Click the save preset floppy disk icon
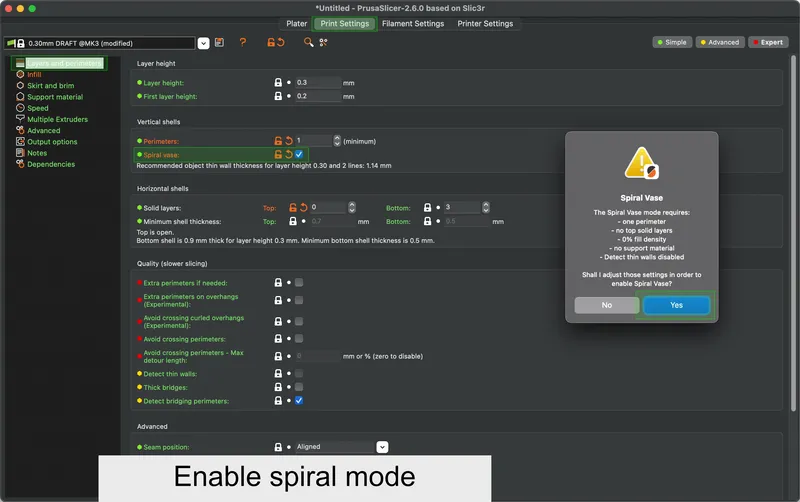 click(x=219, y=42)
